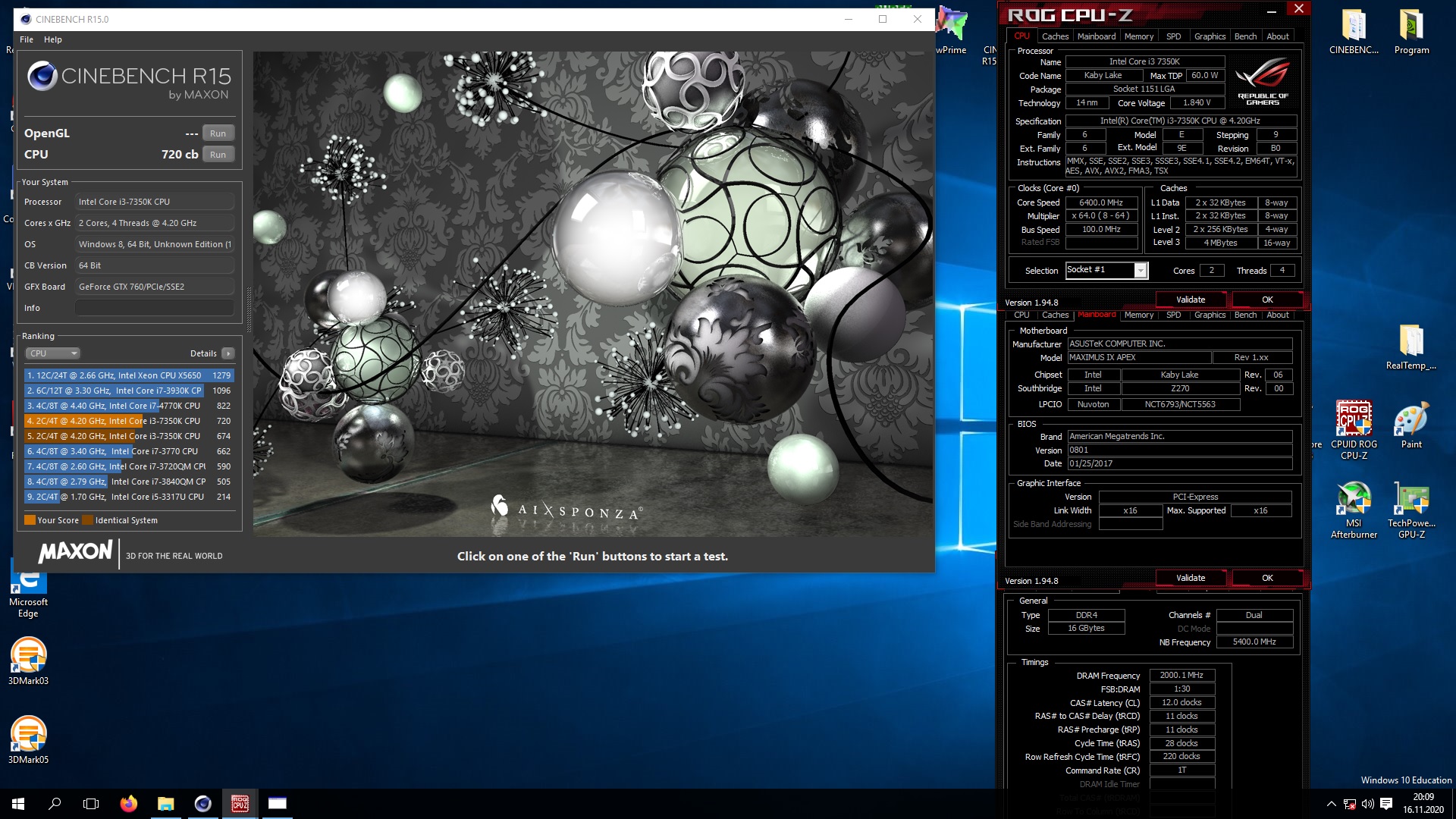Viewport: 1456px width, 819px height.
Task: Run the CPU benchmark in Cinebench
Action: 218,155
